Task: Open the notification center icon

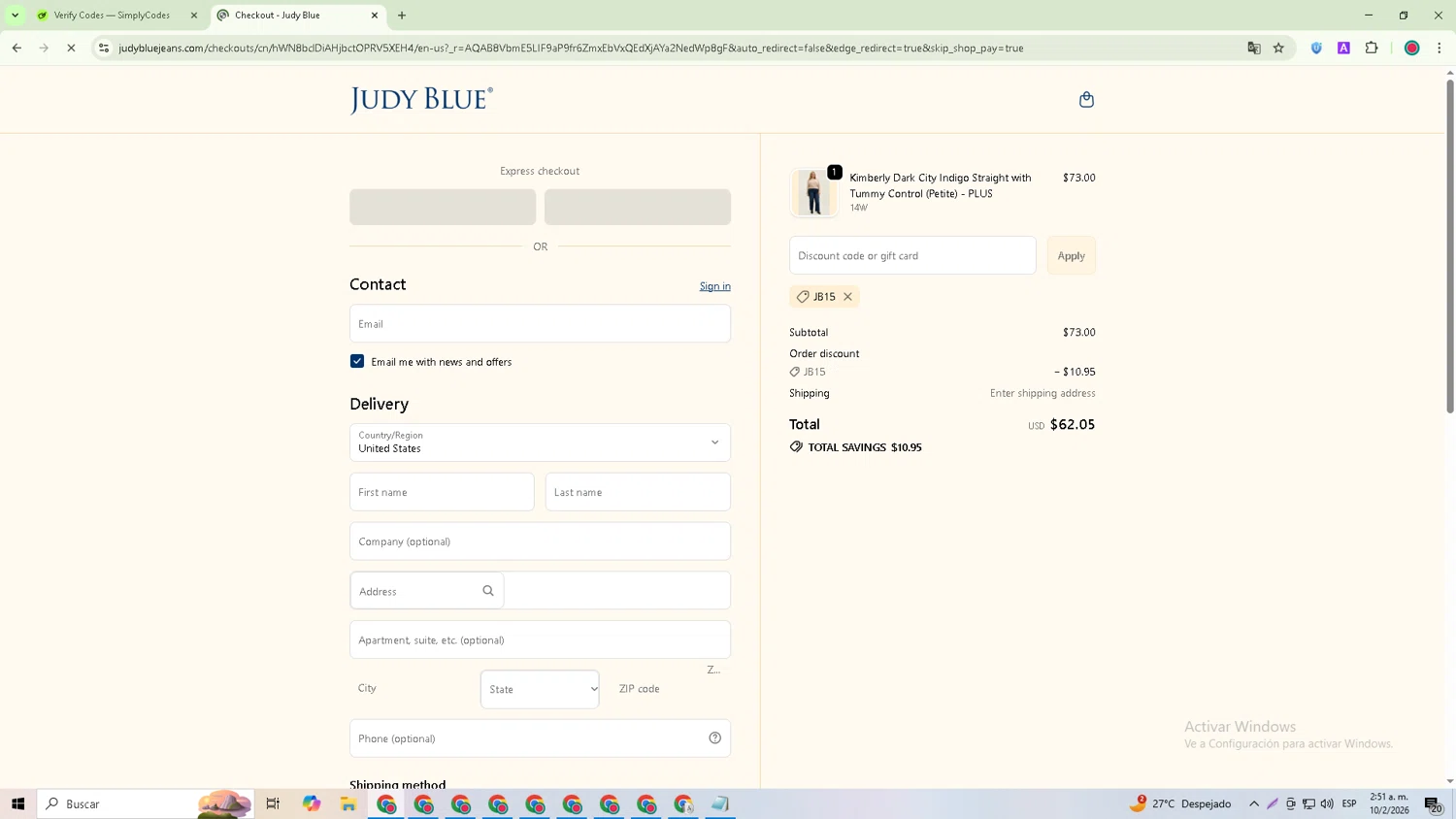Action: (1433, 803)
